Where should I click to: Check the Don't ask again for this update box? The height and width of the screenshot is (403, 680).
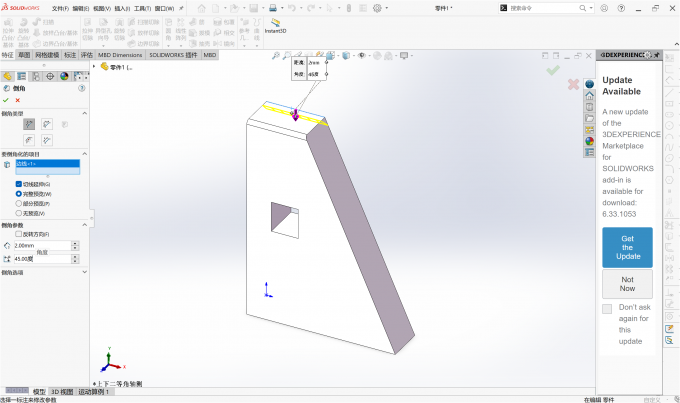[607, 308]
